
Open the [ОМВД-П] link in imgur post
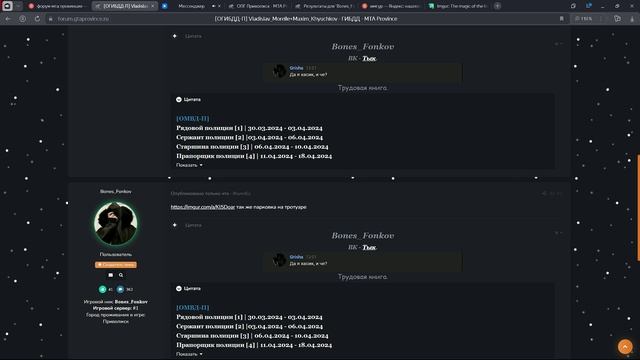tap(193, 307)
